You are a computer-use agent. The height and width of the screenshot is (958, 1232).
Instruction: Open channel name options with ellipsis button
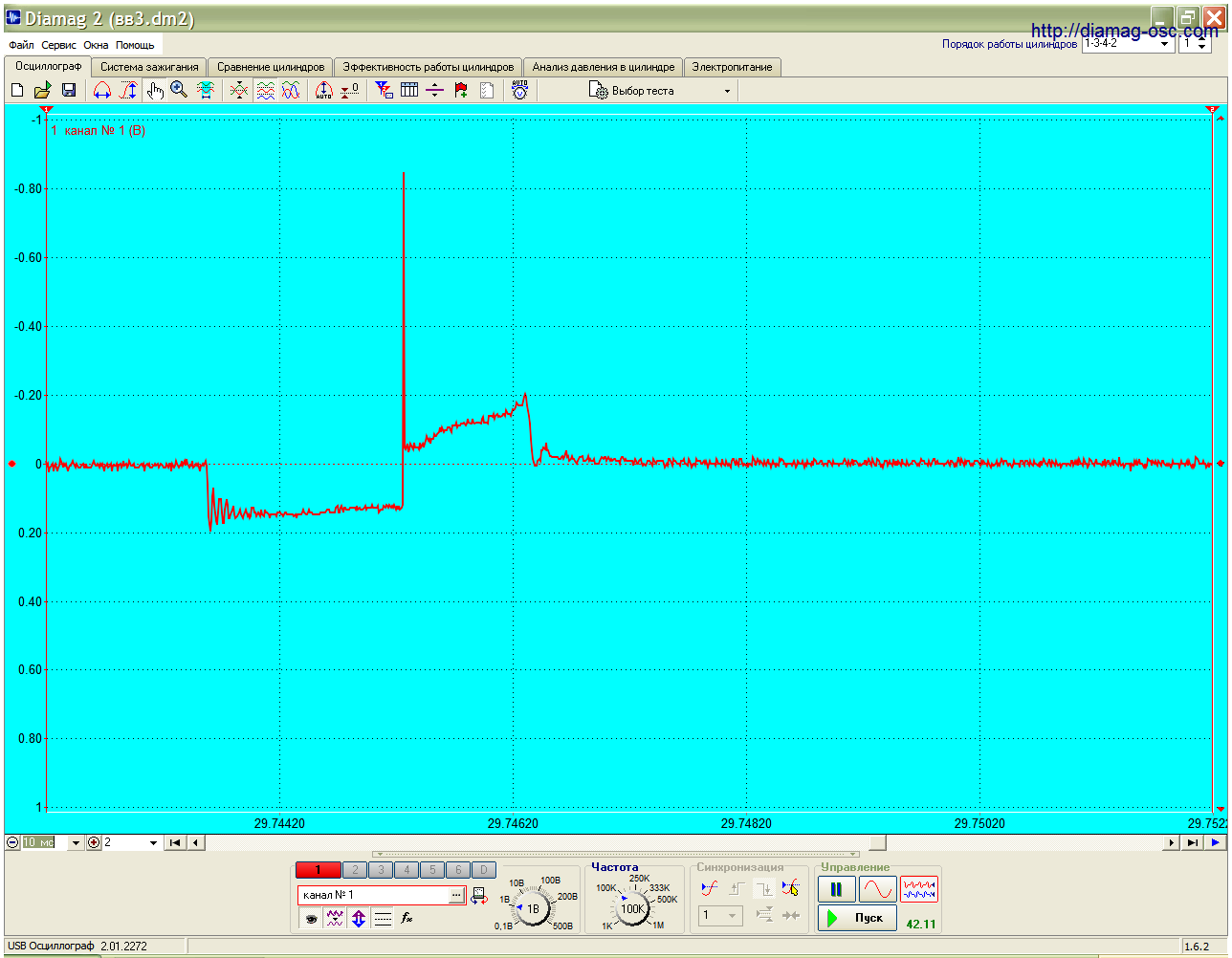pos(456,895)
